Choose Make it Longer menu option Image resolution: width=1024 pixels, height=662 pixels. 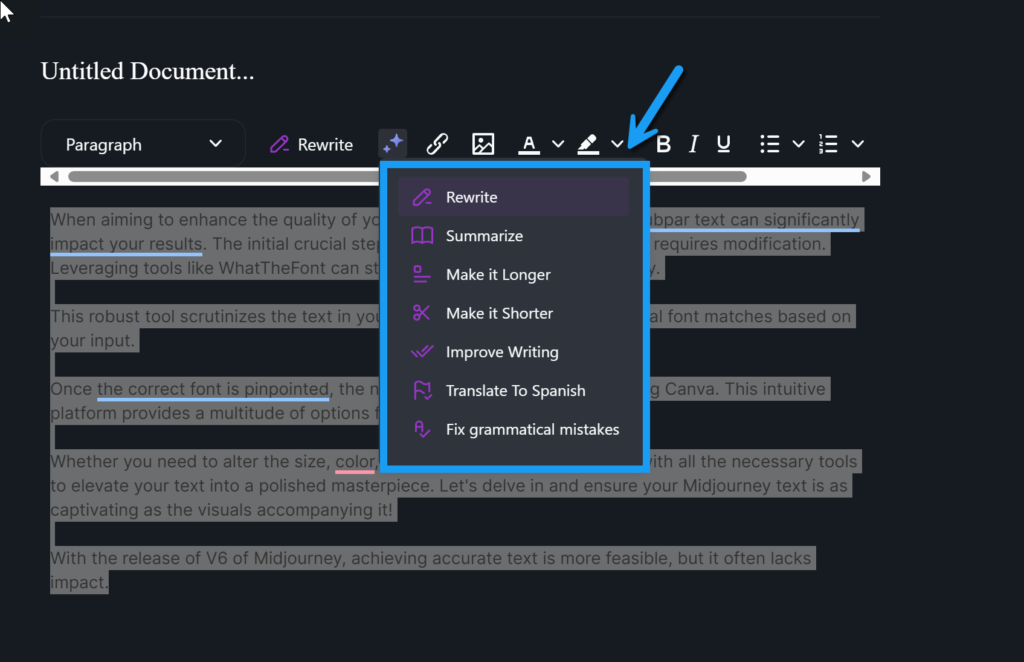point(498,275)
